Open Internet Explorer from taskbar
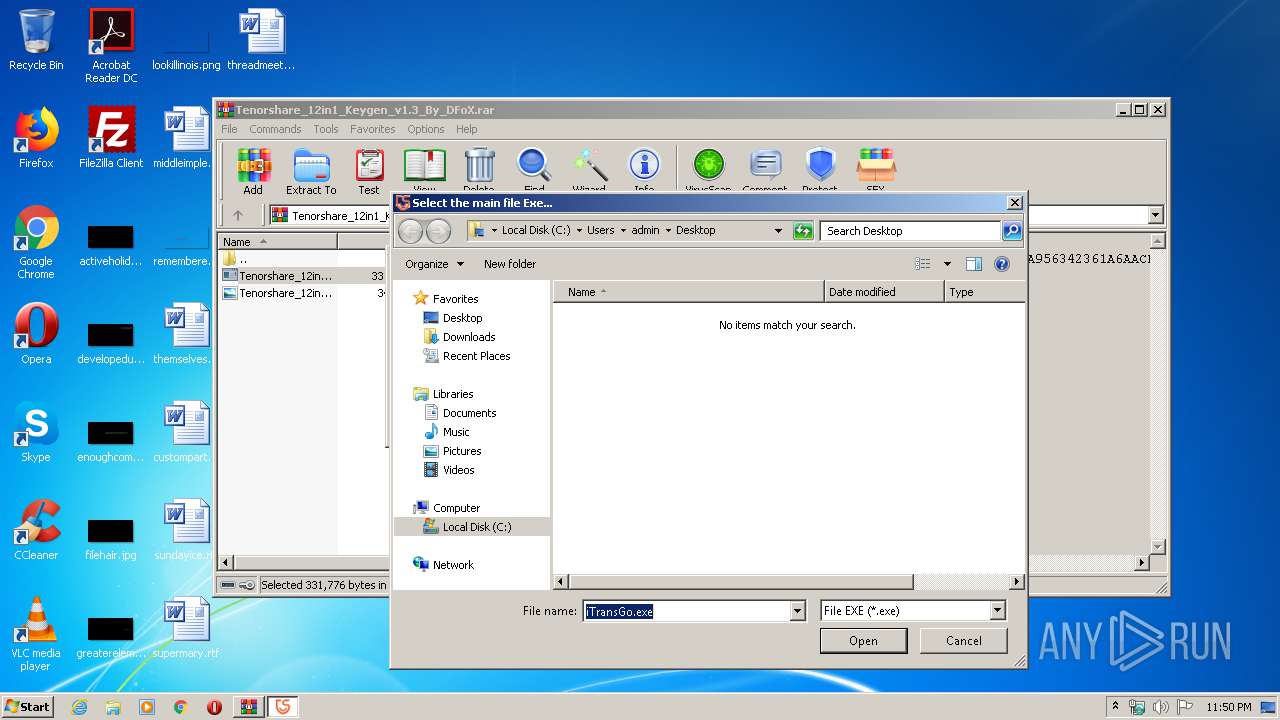Image resolution: width=1280 pixels, height=720 pixels. pos(79,707)
